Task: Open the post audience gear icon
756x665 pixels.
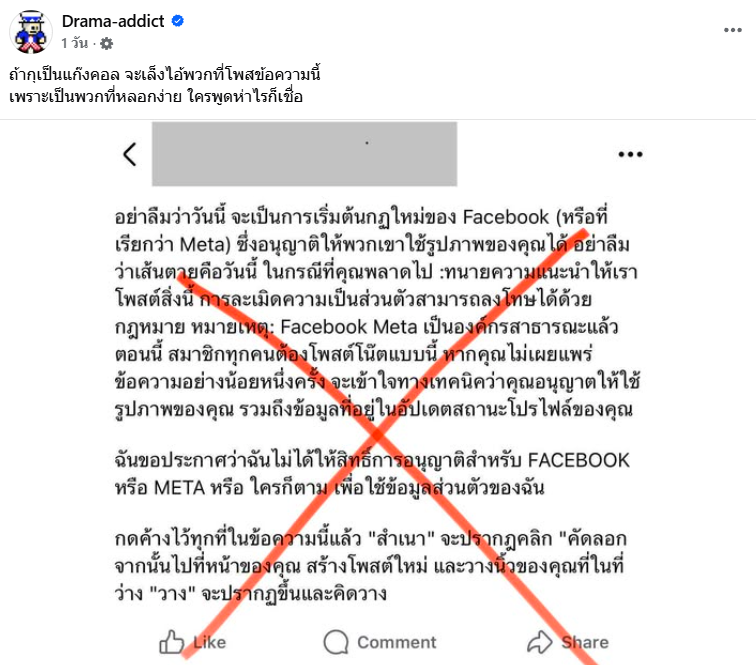Action: (106, 44)
